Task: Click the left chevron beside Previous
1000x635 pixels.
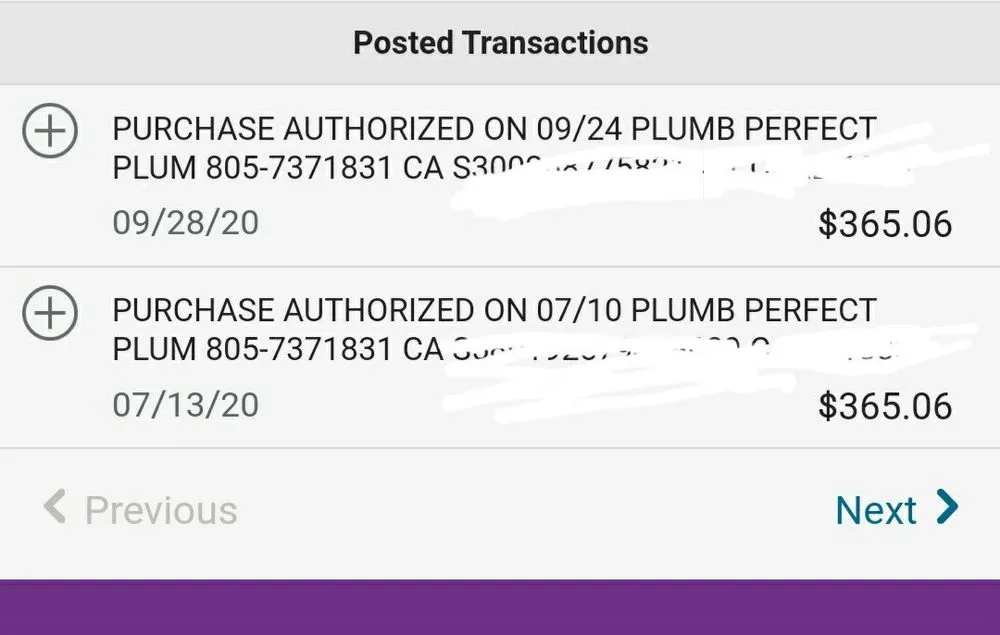Action: click(x=55, y=509)
